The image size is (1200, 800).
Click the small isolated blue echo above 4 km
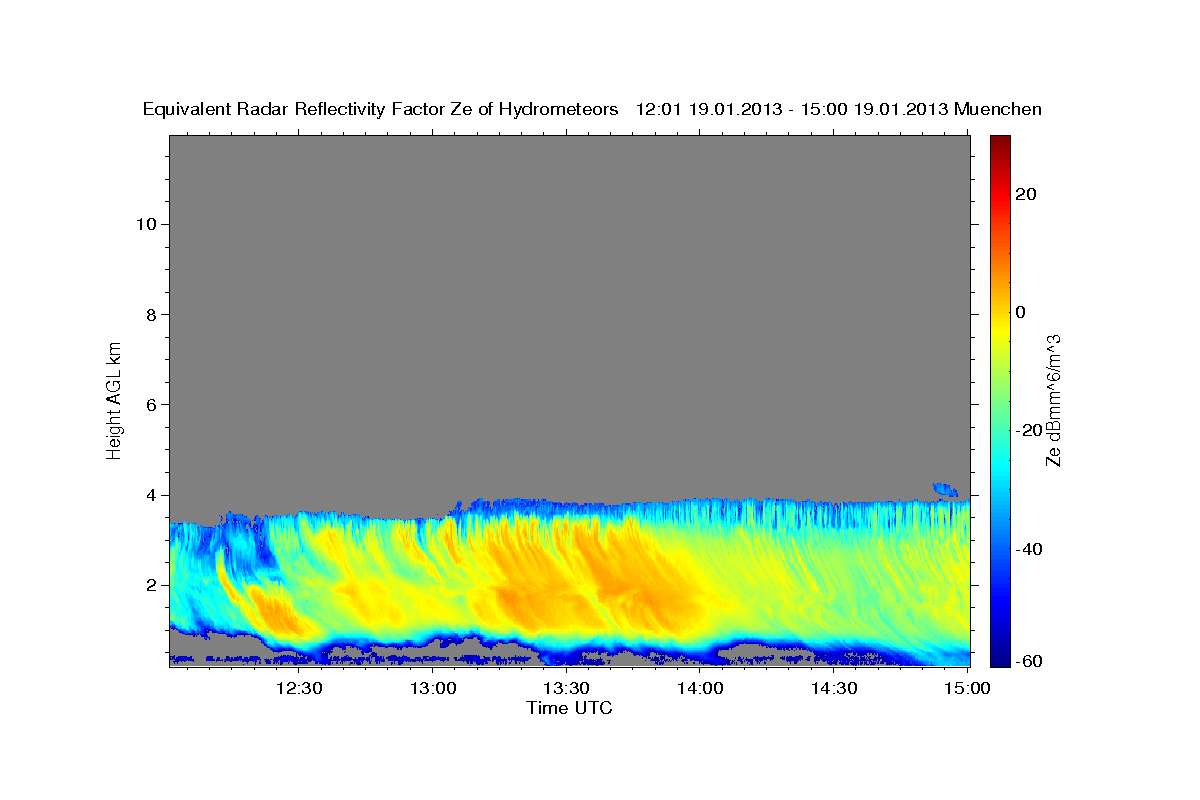tap(945, 489)
